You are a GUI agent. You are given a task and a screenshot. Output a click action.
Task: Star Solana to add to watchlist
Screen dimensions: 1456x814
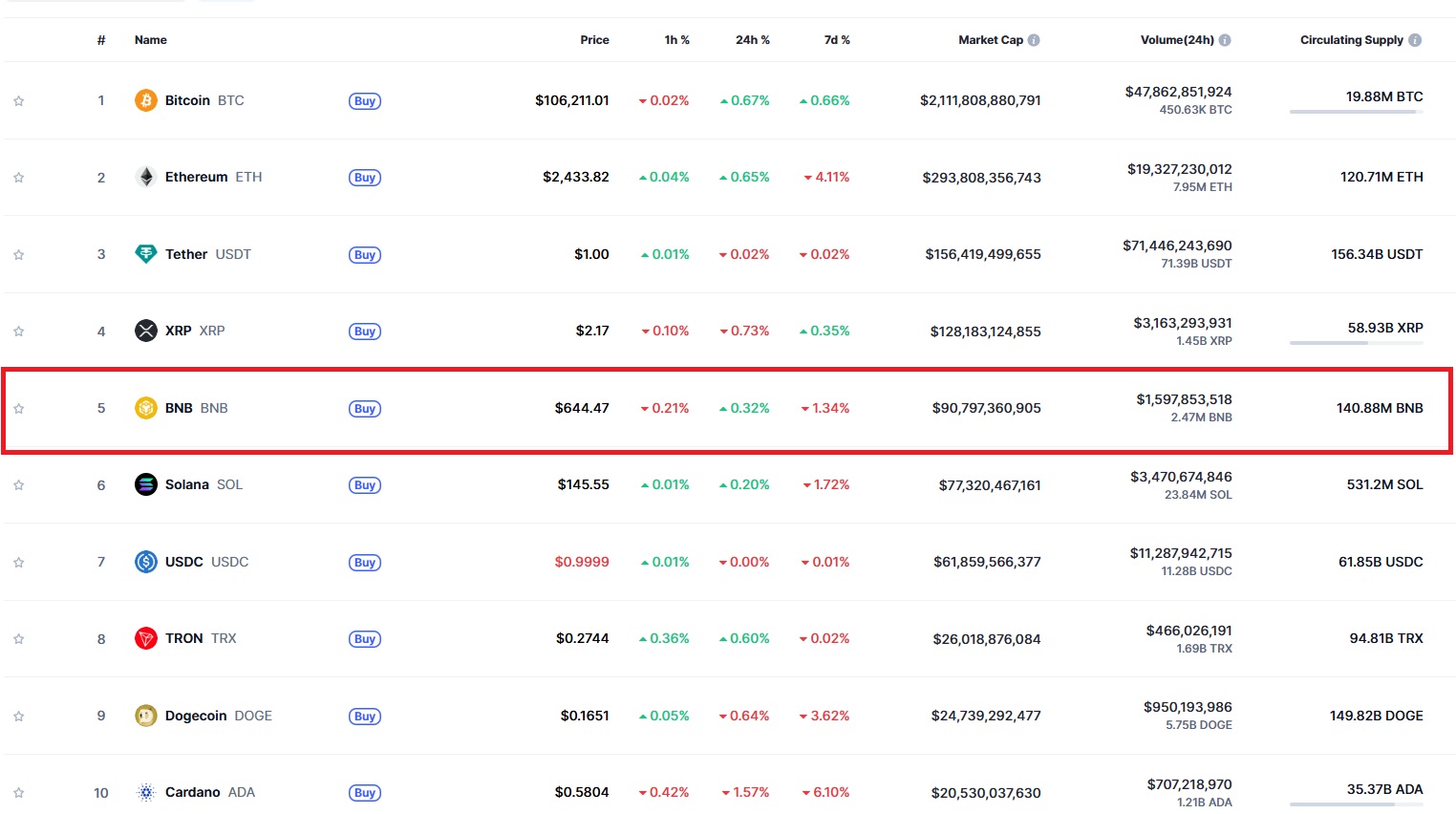click(18, 484)
